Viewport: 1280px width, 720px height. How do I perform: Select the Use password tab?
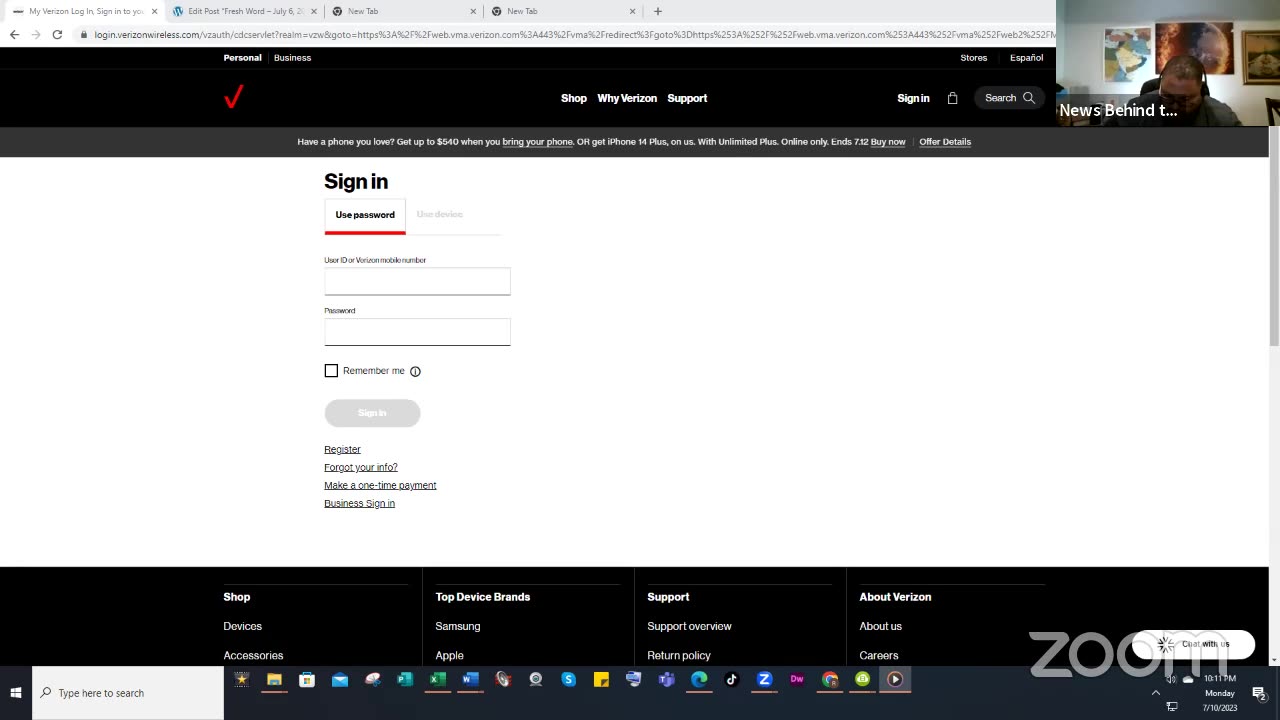[x=365, y=215]
